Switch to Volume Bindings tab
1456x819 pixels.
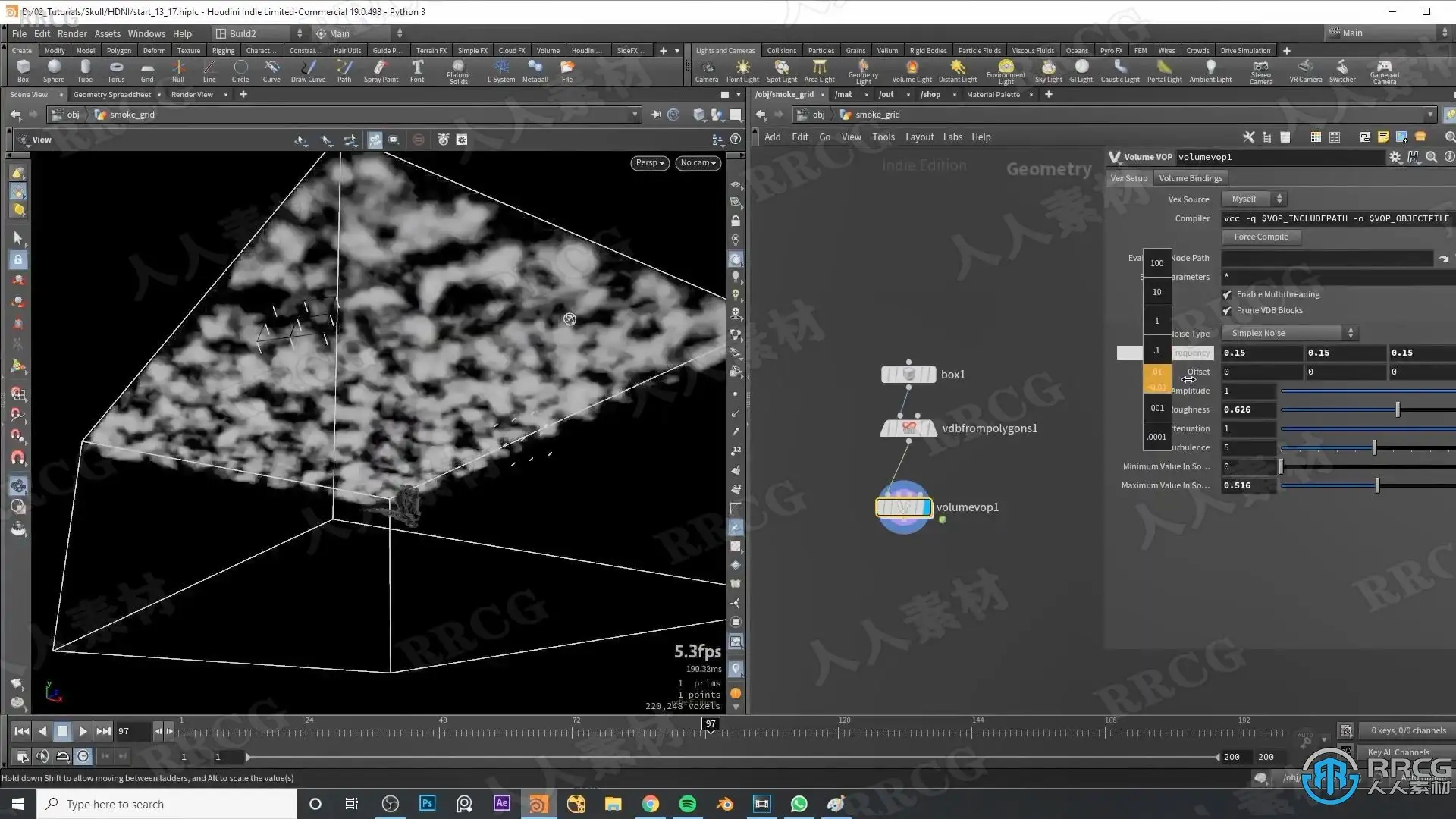point(1190,178)
